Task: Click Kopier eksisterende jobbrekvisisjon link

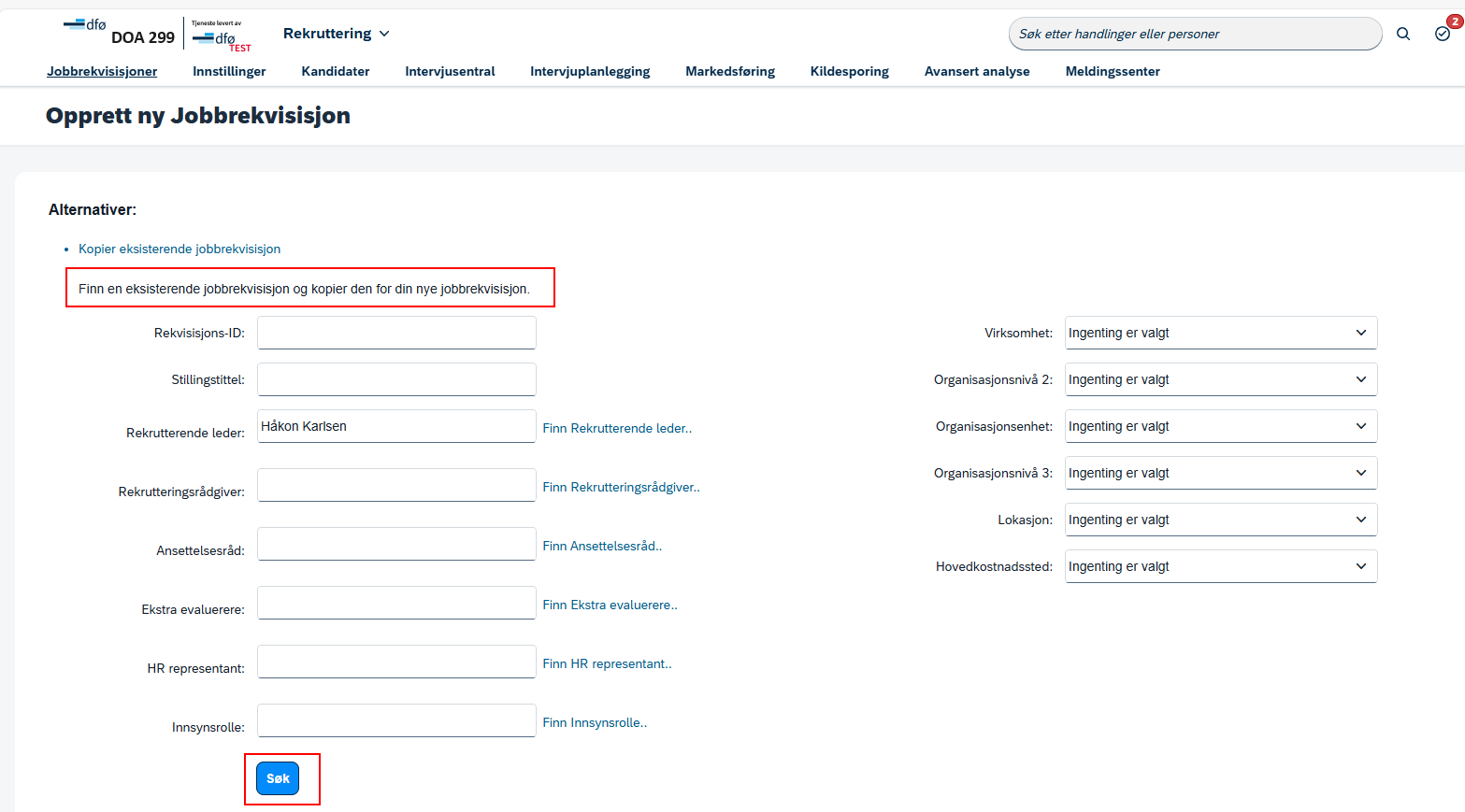Action: coord(180,249)
